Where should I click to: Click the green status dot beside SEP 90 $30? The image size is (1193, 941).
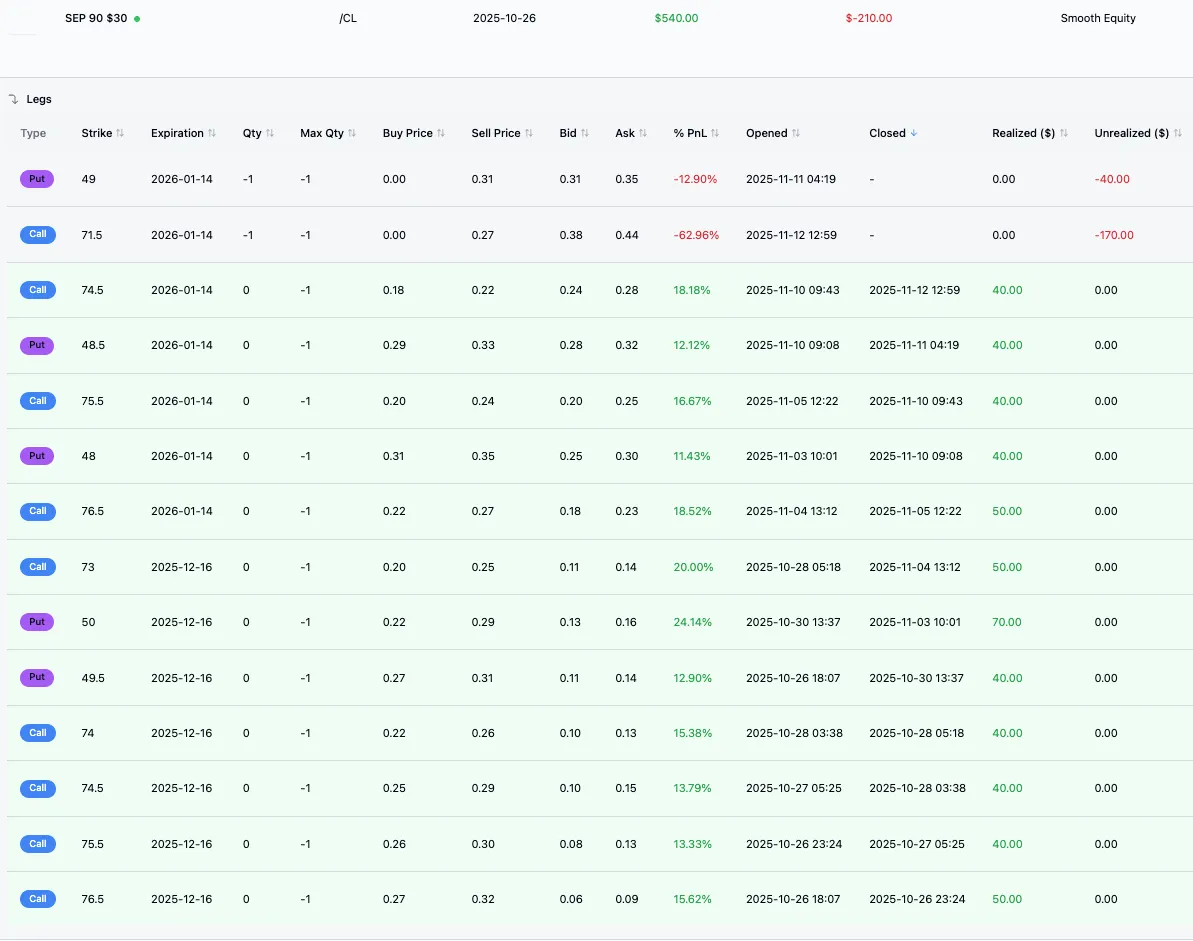tap(137, 18)
